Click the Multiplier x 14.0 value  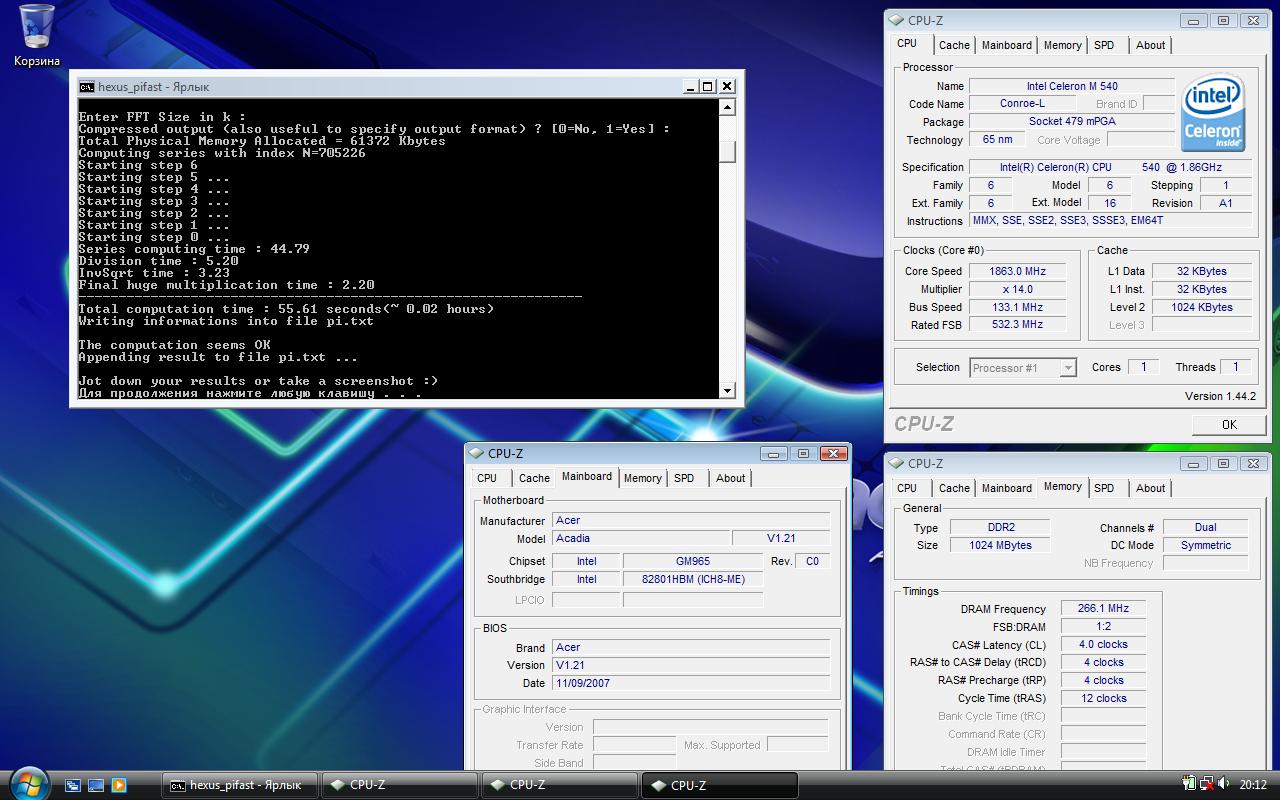(1018, 289)
